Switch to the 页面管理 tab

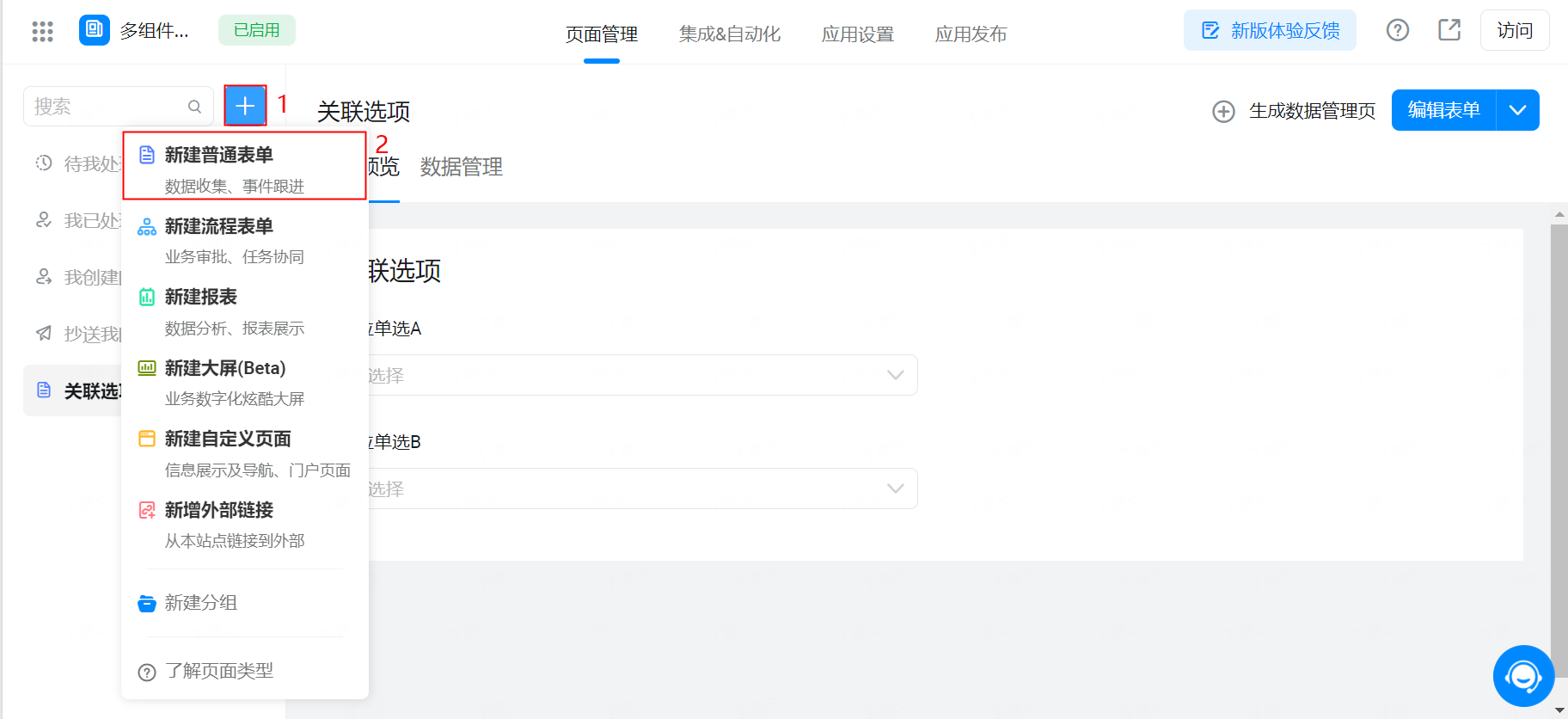(602, 34)
